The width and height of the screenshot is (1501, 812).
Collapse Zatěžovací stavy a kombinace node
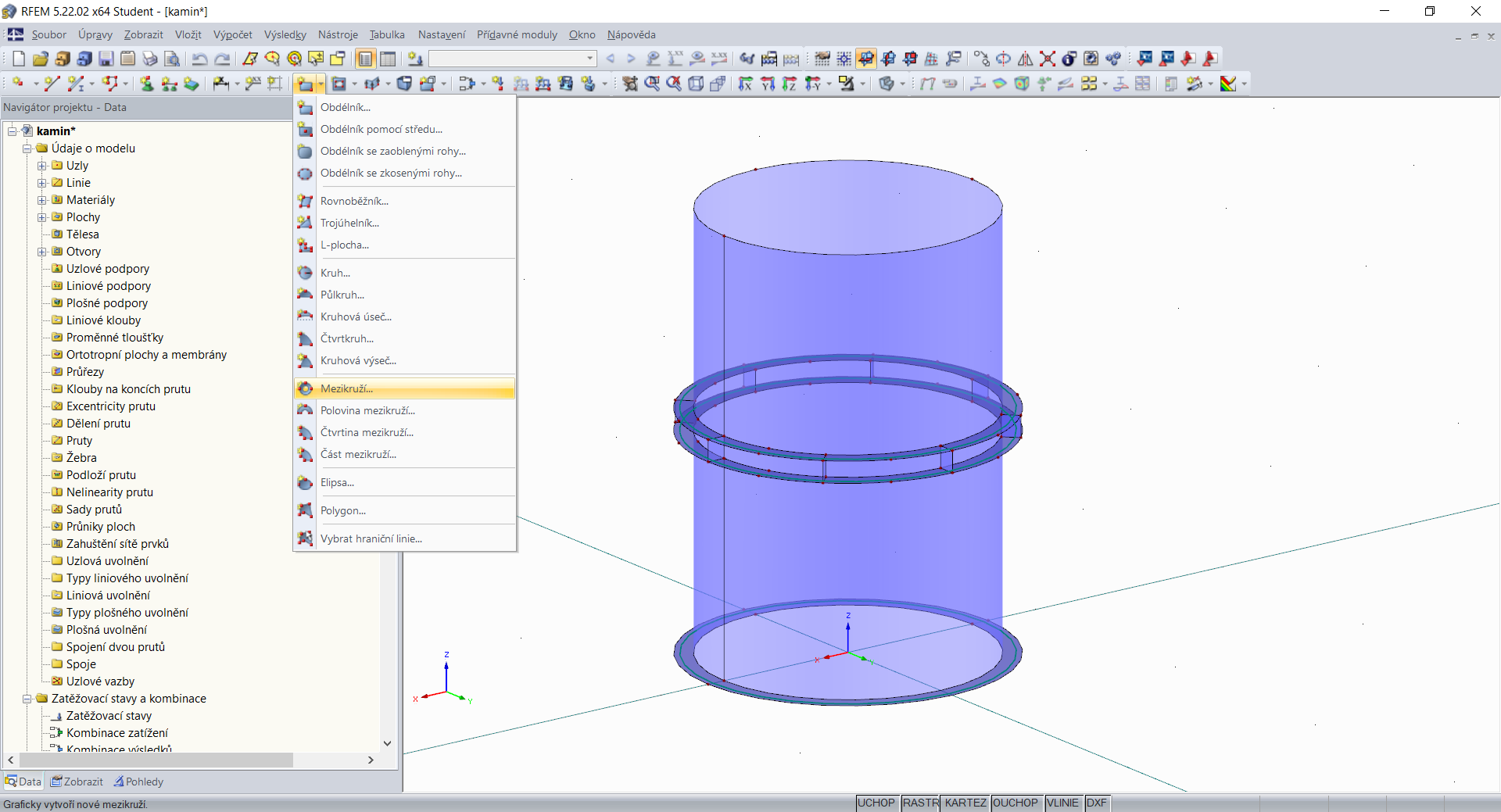click(27, 699)
